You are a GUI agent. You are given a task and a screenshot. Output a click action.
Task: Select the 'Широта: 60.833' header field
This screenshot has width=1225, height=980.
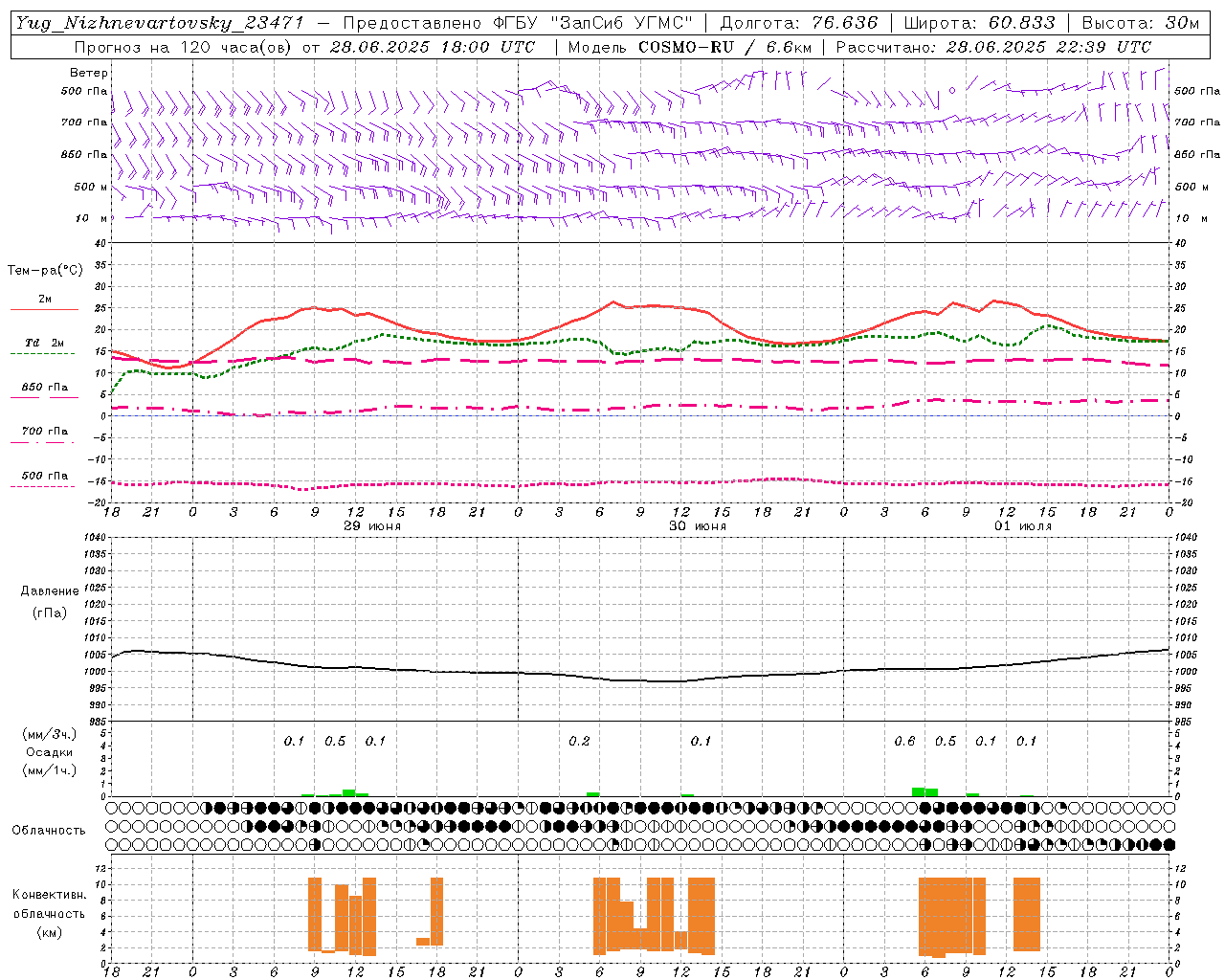coord(979,23)
